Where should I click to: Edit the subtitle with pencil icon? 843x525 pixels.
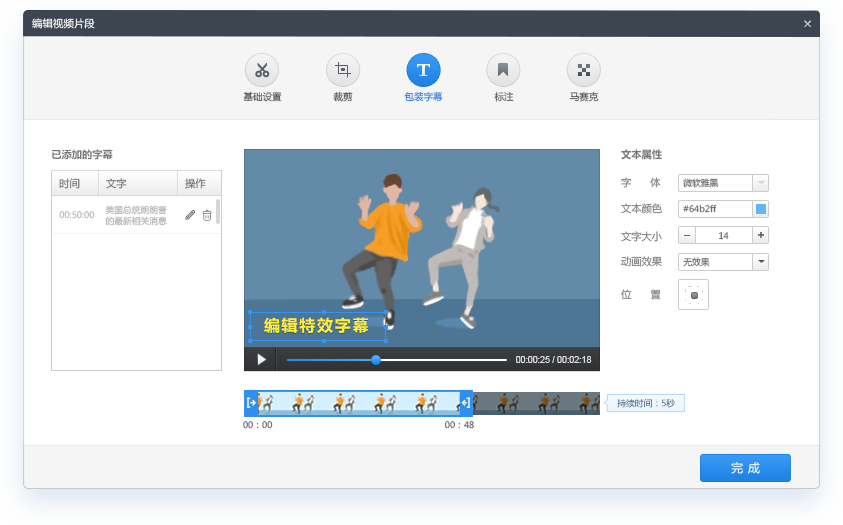190,215
